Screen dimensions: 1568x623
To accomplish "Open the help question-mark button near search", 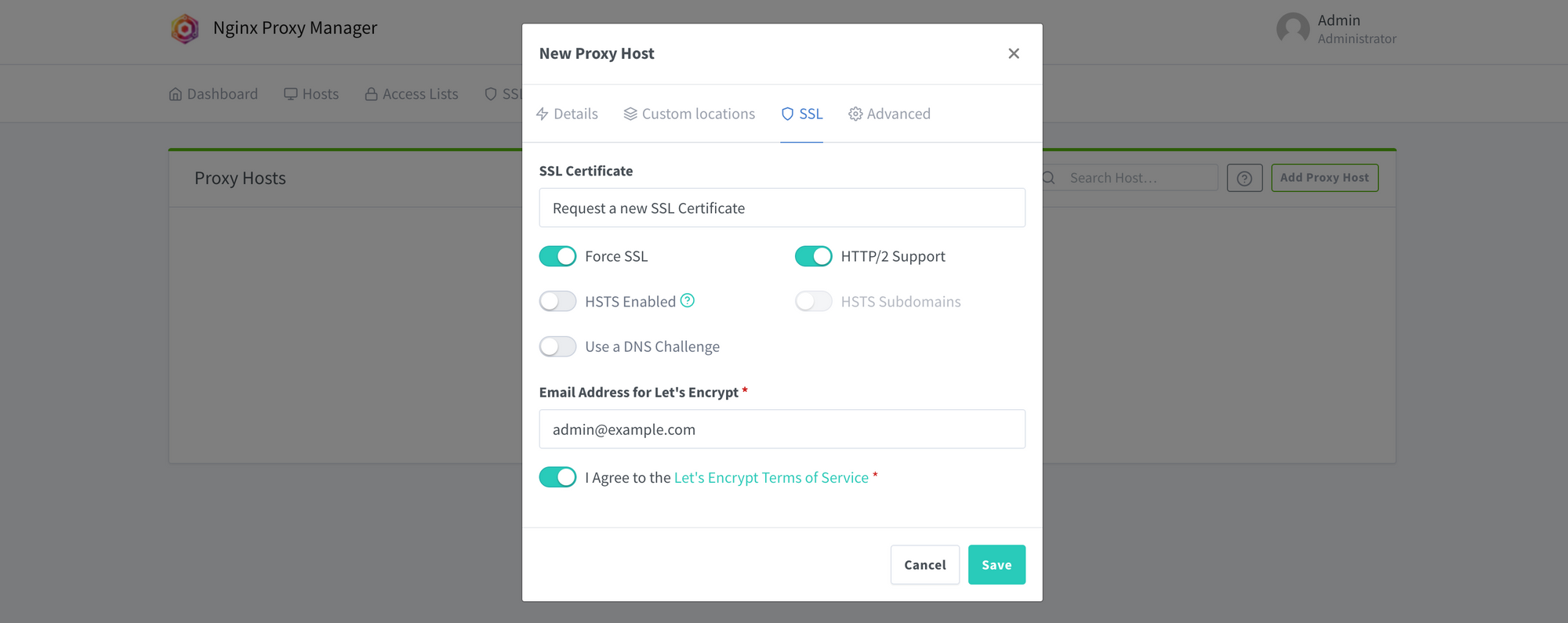I will (x=1244, y=178).
